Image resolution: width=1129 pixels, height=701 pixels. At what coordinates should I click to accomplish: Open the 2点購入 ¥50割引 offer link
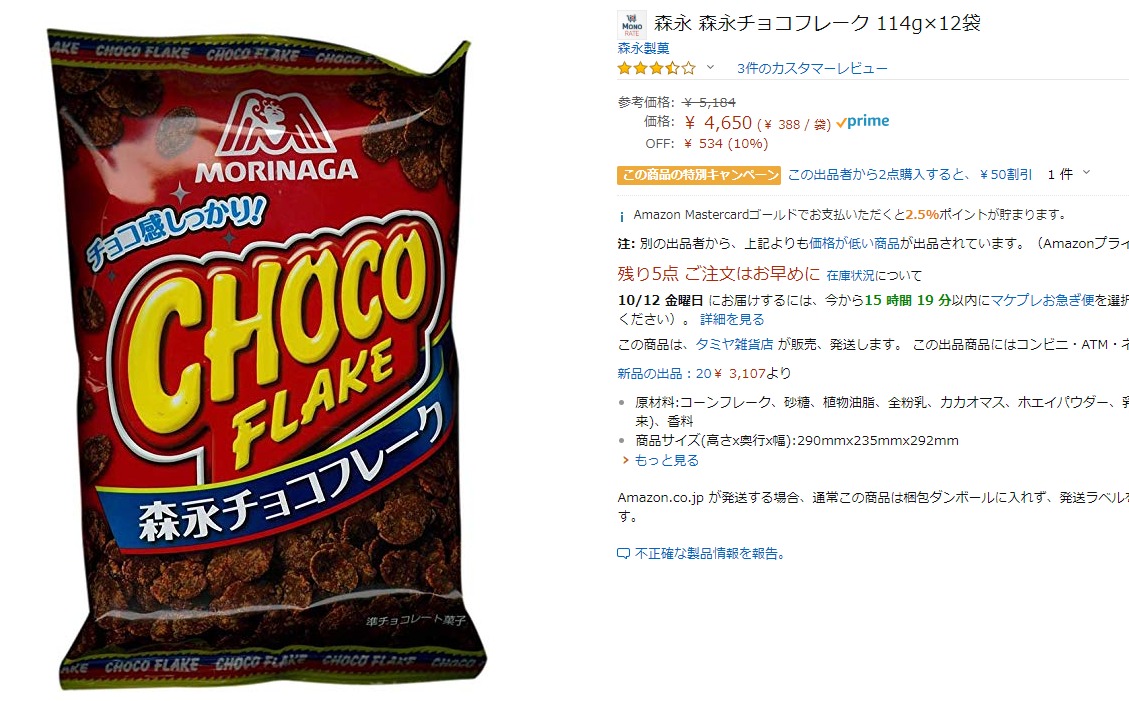tap(910, 175)
